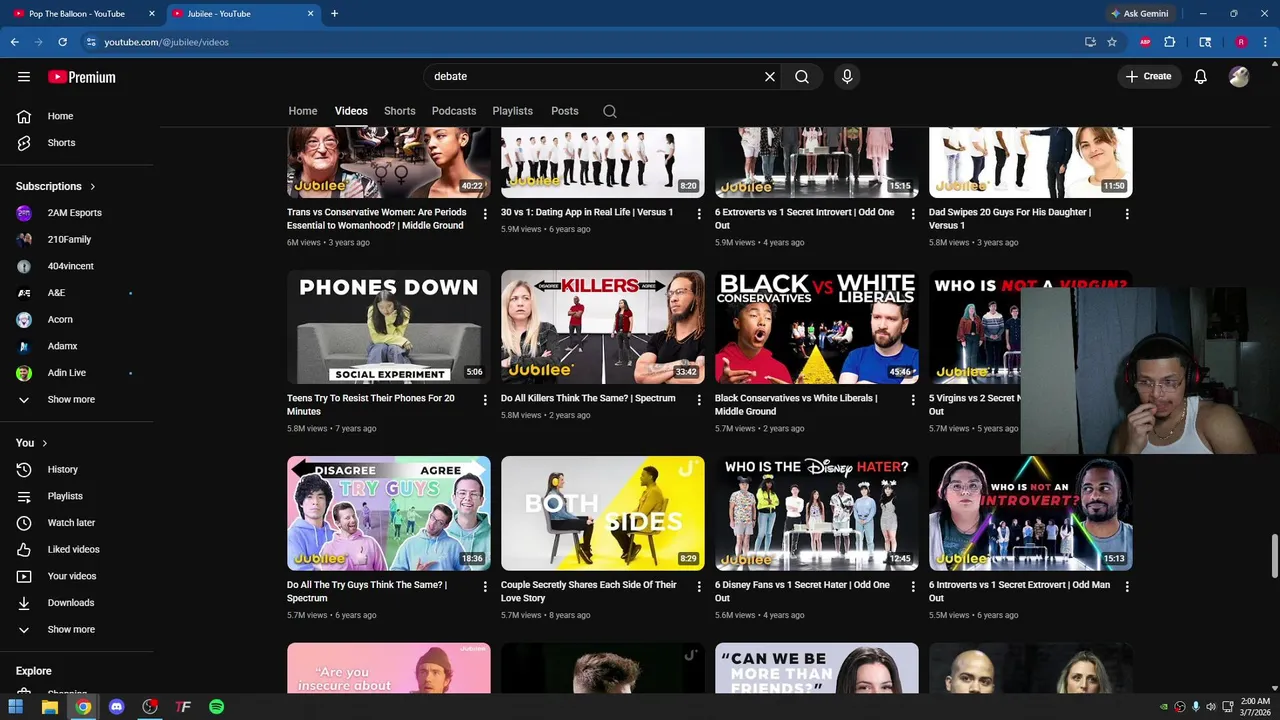Viewport: 1280px width, 720px height.
Task: Expand the Subscriptions section chevron
Action: tap(93, 186)
